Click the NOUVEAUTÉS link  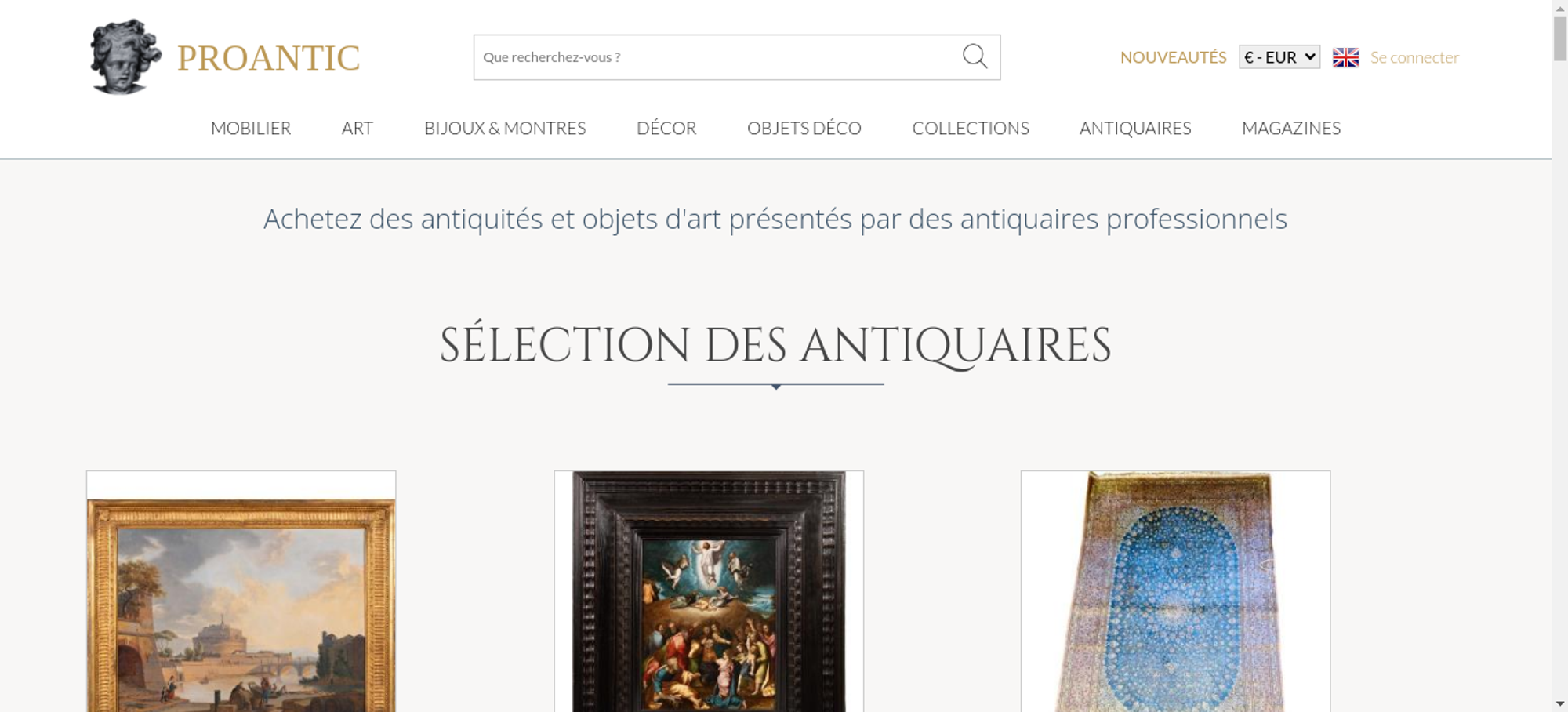(x=1173, y=57)
